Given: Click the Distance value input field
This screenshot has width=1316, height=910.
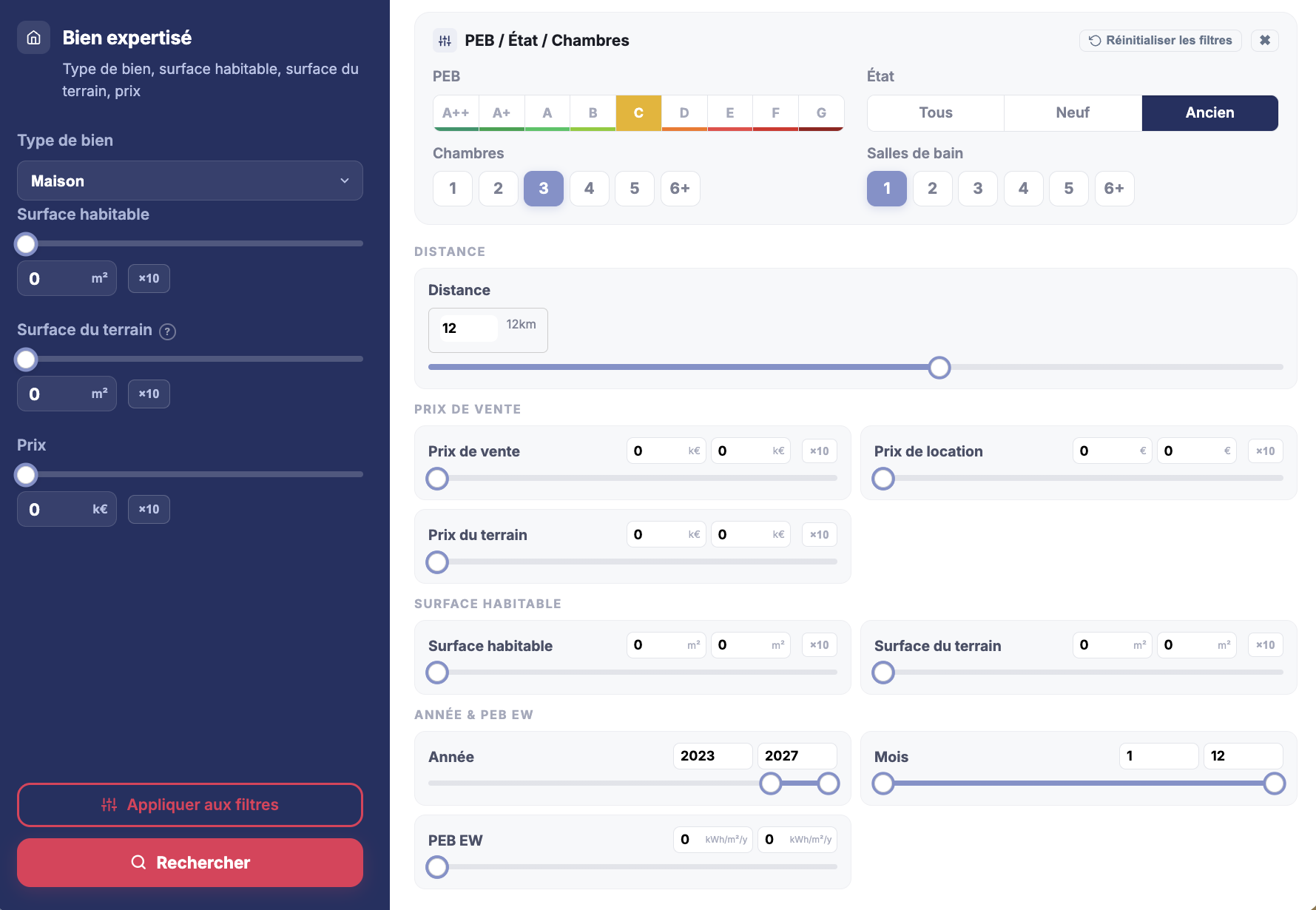Looking at the screenshot, I should (x=468, y=328).
